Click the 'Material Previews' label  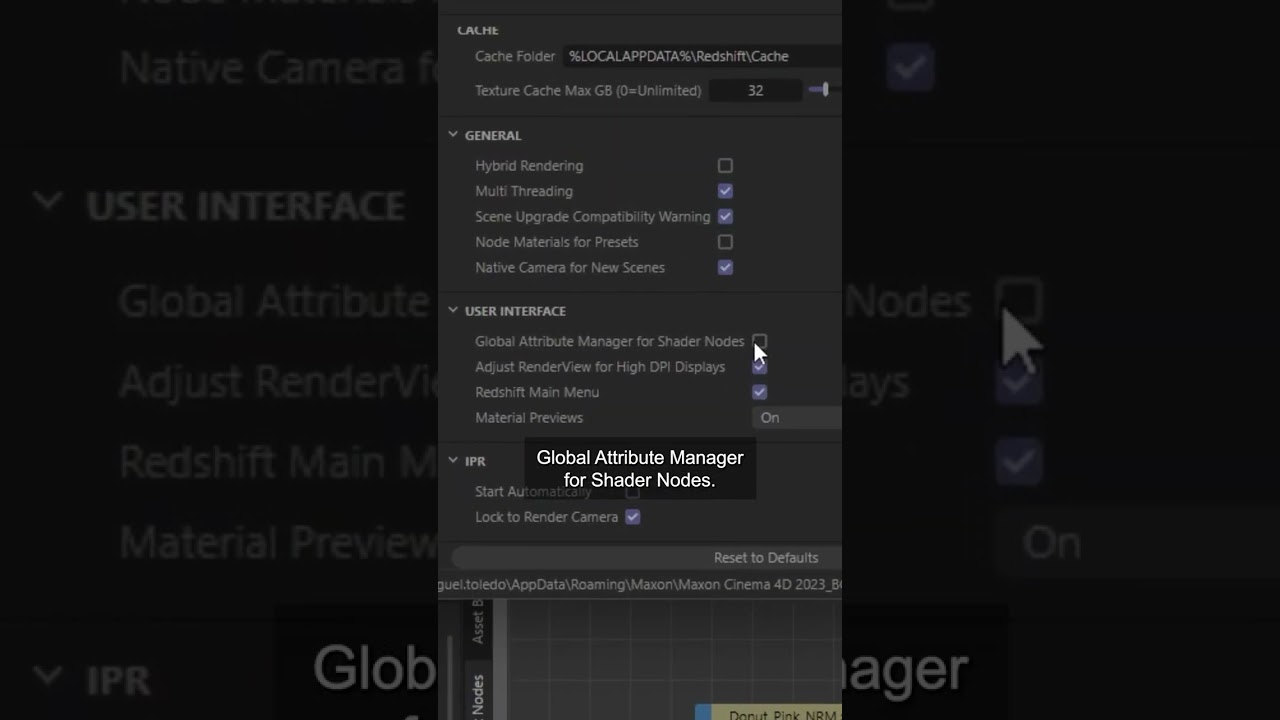point(529,418)
